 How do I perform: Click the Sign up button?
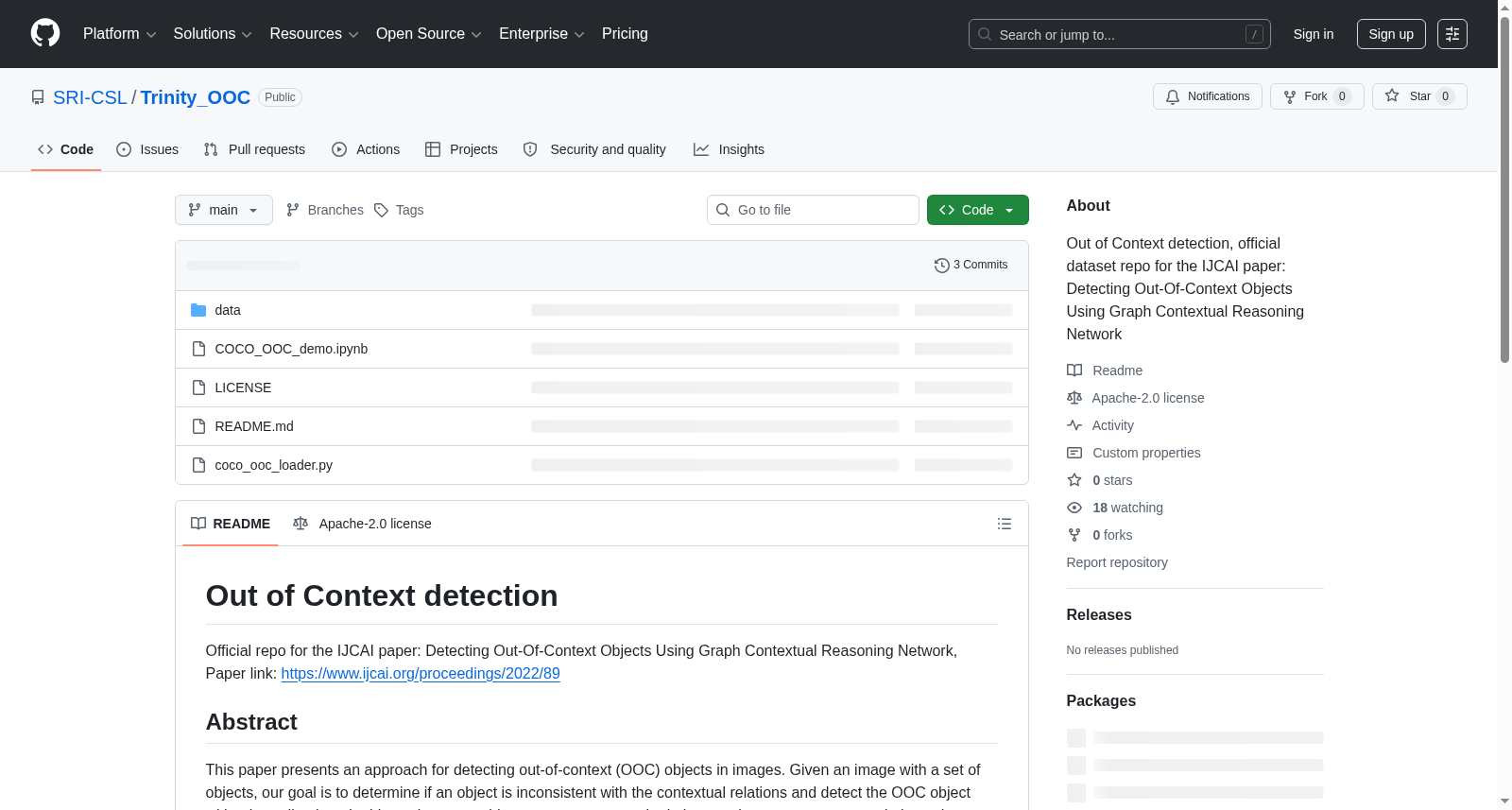(x=1391, y=34)
